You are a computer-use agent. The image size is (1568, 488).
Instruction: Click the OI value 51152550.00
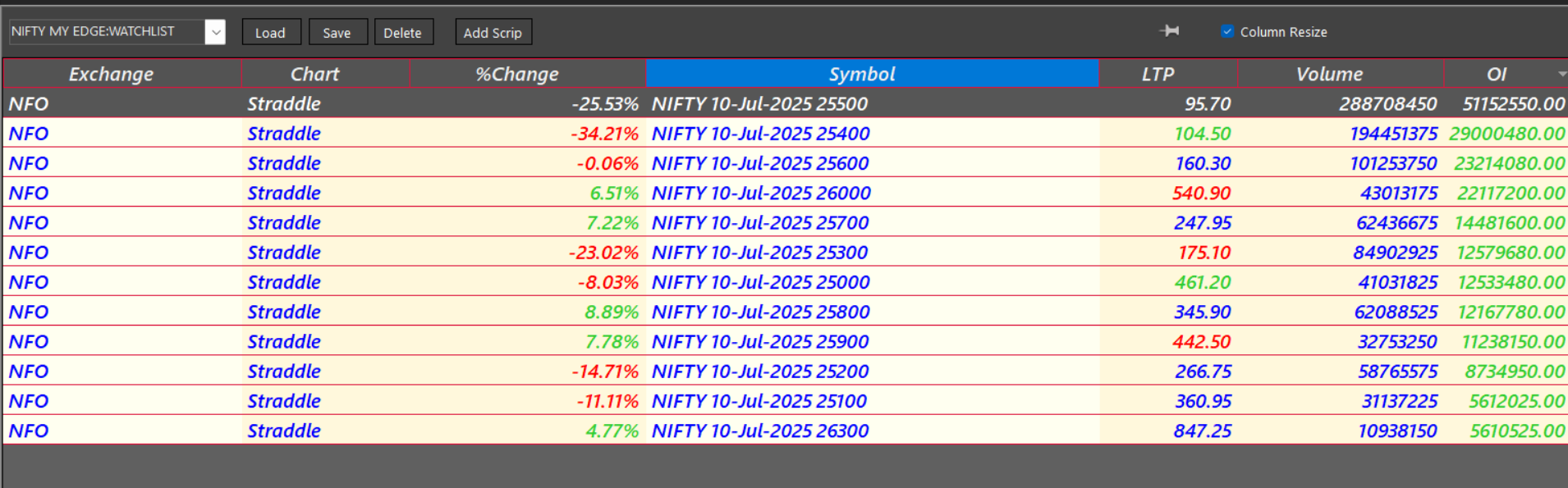(1514, 104)
